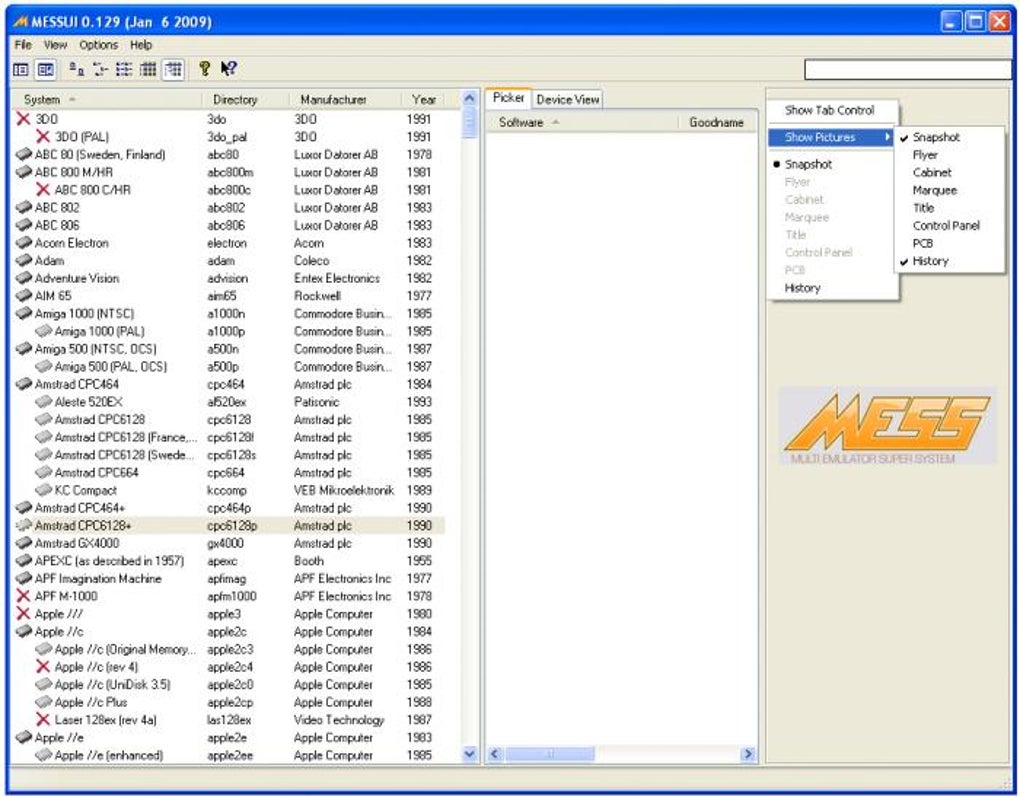Check Control Panel in Show Pictures submenu
This screenshot has height=797, width=1020.
(950, 226)
